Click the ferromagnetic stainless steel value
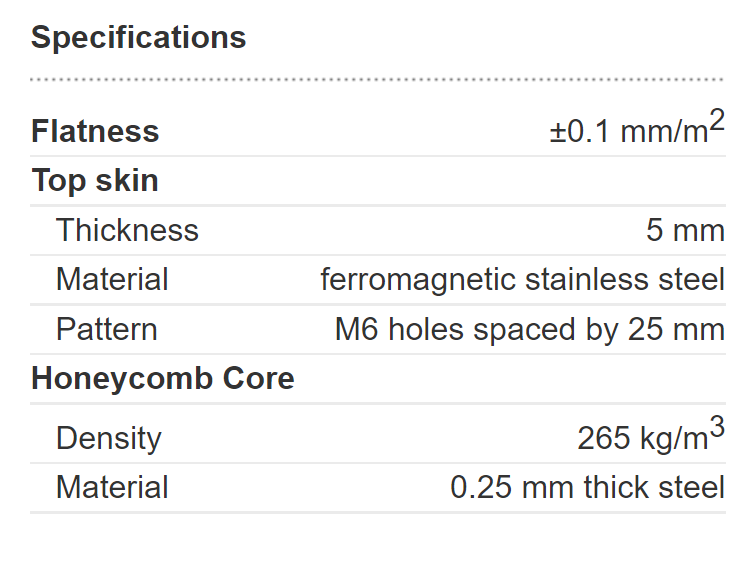Image resolution: width=756 pixels, height=572 pixels. tap(523, 280)
